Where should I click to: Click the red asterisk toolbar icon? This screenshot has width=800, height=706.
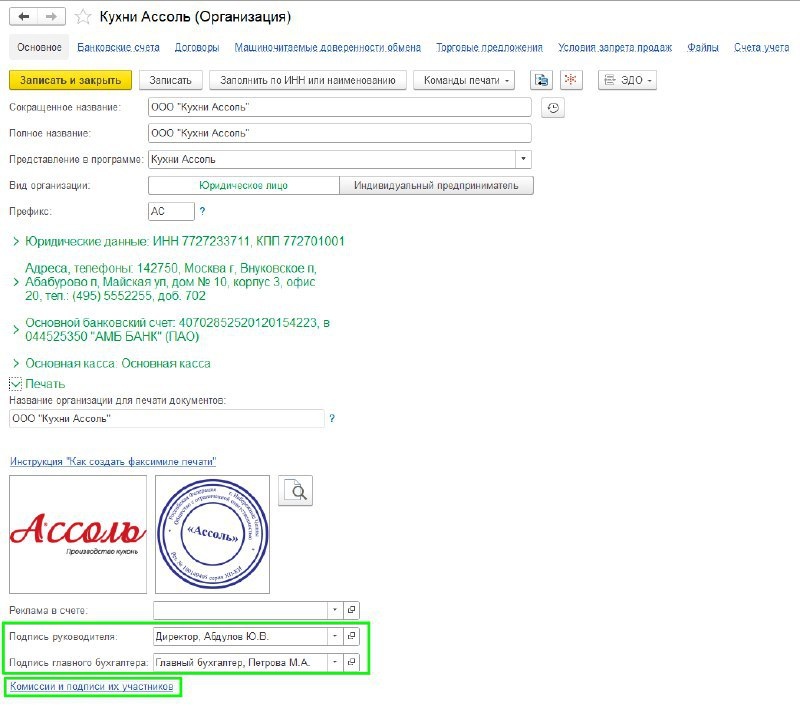571,80
